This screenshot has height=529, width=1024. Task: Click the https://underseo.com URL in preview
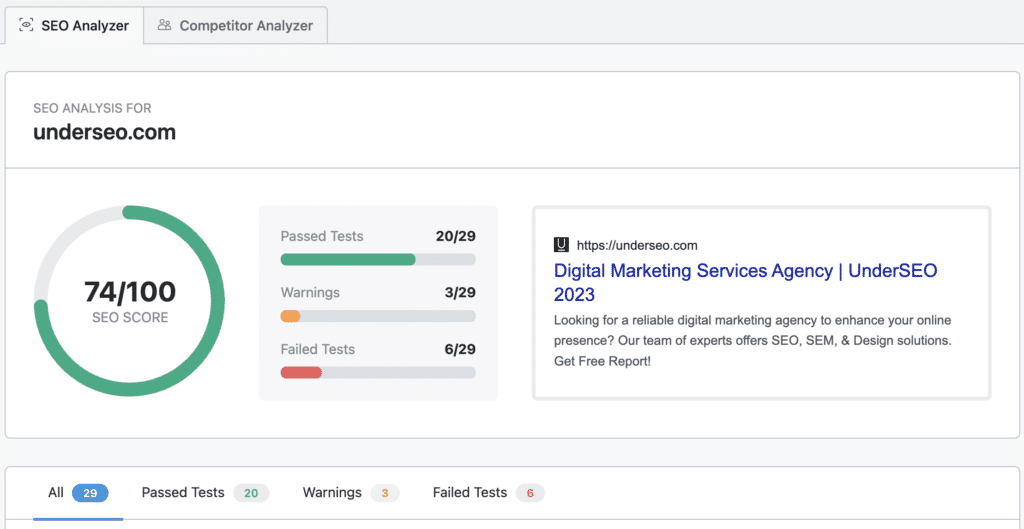click(x=637, y=245)
